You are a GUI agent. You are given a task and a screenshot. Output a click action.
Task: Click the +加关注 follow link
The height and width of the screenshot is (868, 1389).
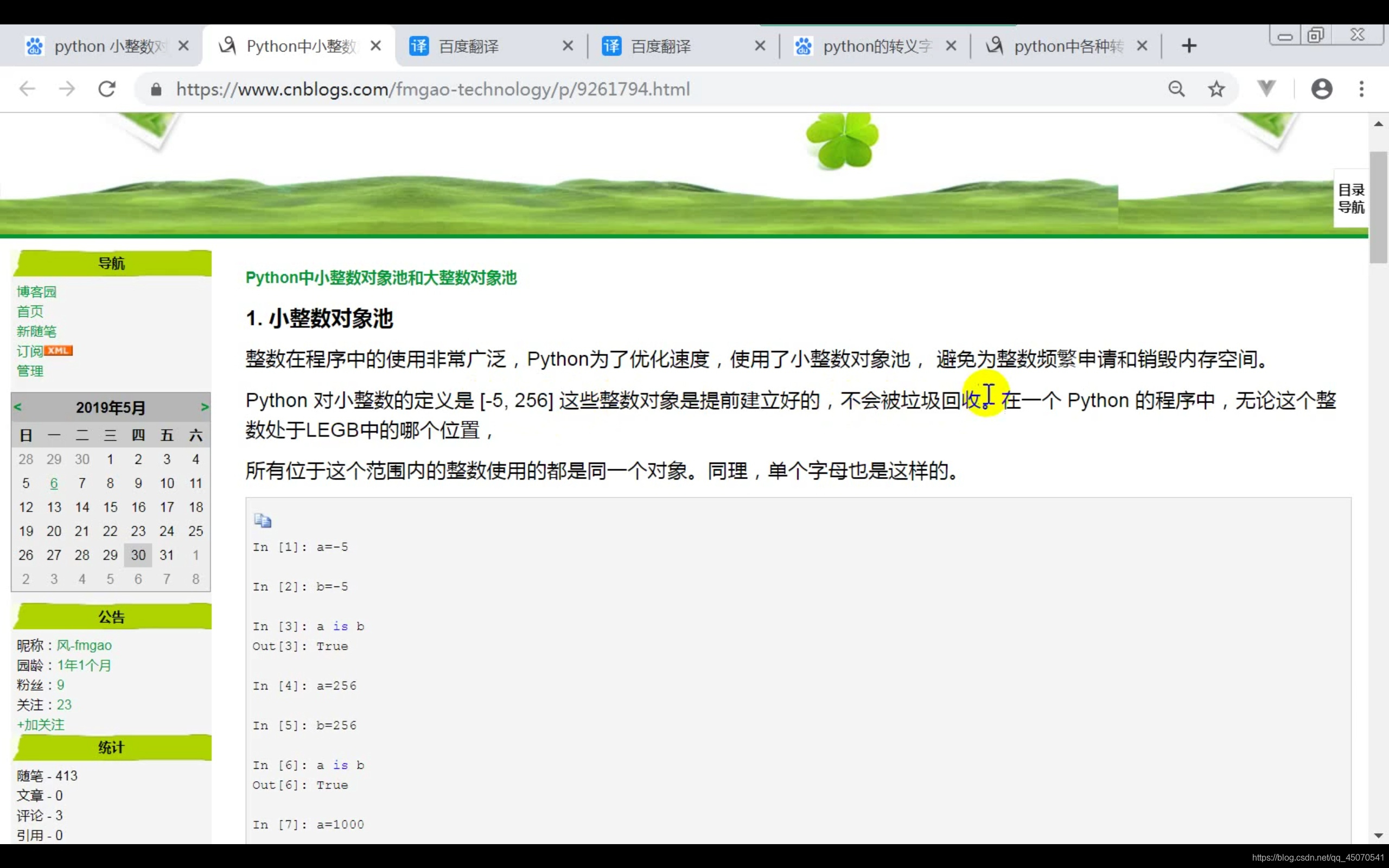click(41, 724)
